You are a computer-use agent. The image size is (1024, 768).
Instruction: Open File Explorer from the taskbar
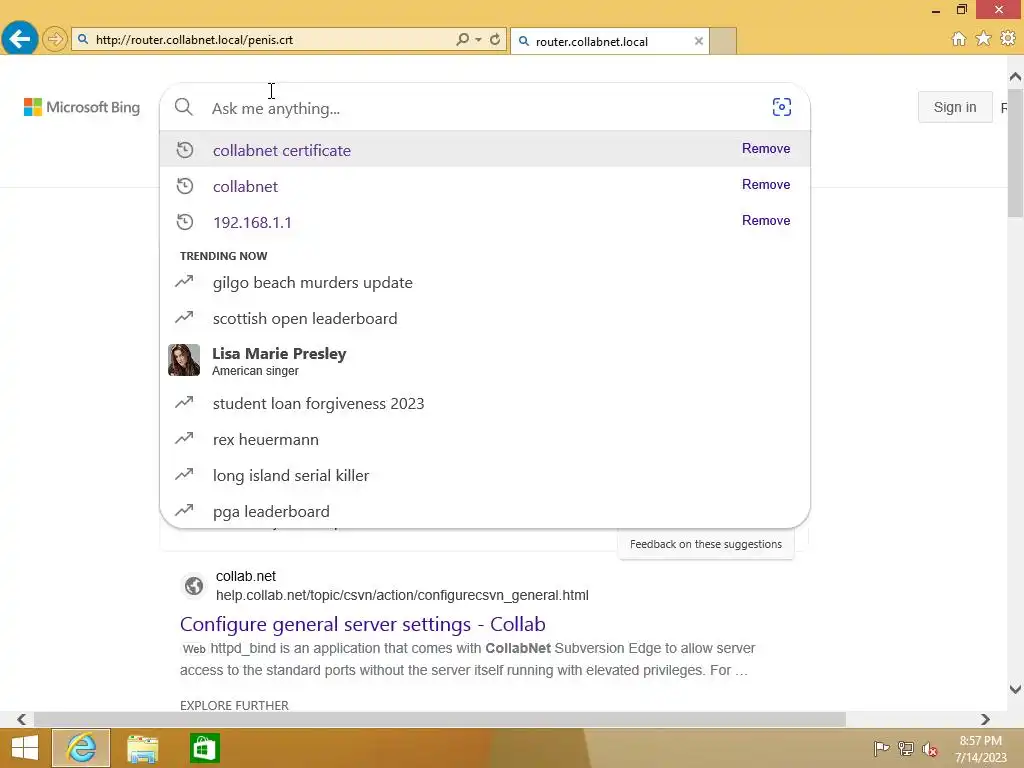click(x=142, y=748)
